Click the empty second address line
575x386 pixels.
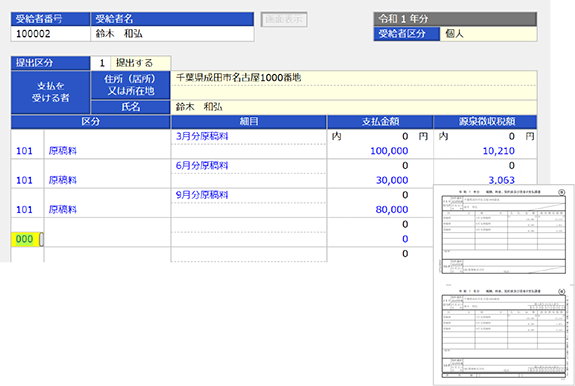(354, 92)
